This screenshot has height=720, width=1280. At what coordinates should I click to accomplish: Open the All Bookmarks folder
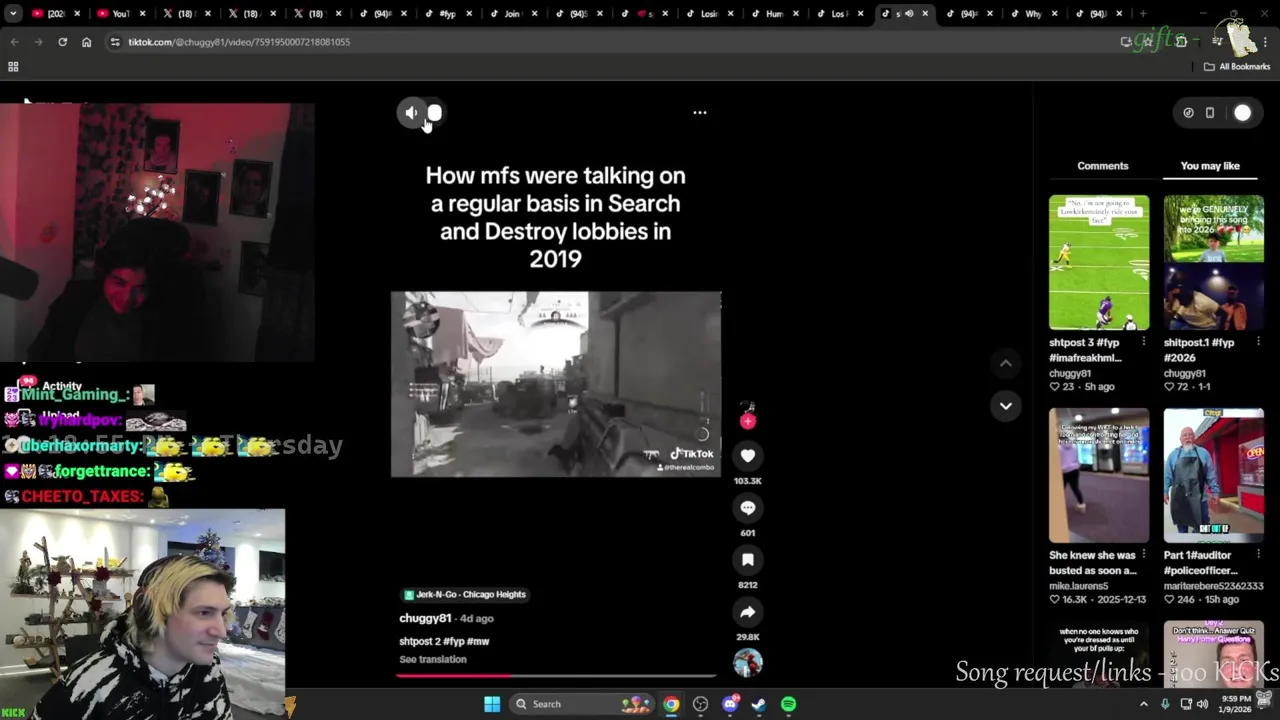click(x=1237, y=67)
